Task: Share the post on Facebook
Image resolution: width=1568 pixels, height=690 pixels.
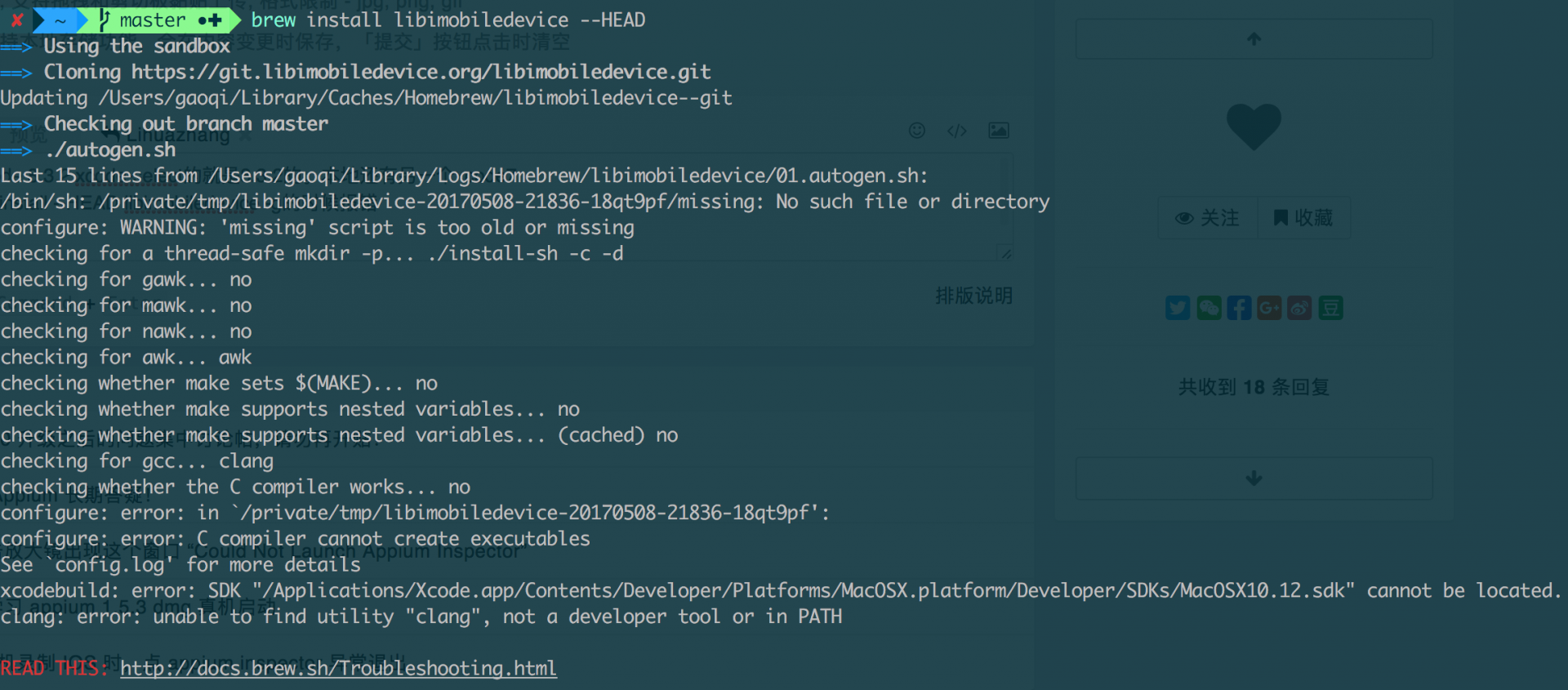Action: pyautogui.click(x=1239, y=308)
